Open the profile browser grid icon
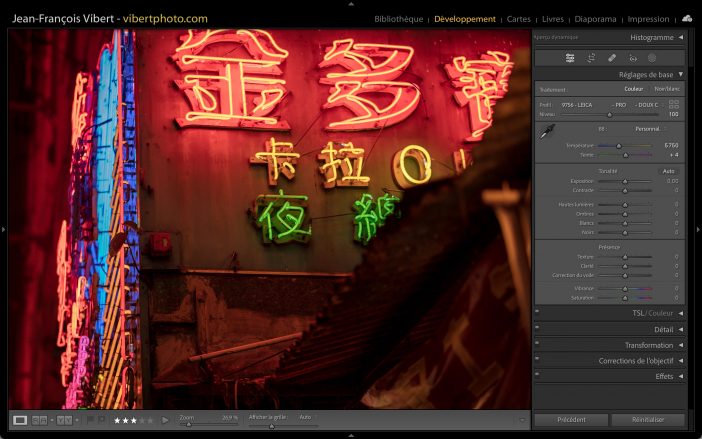 point(674,104)
